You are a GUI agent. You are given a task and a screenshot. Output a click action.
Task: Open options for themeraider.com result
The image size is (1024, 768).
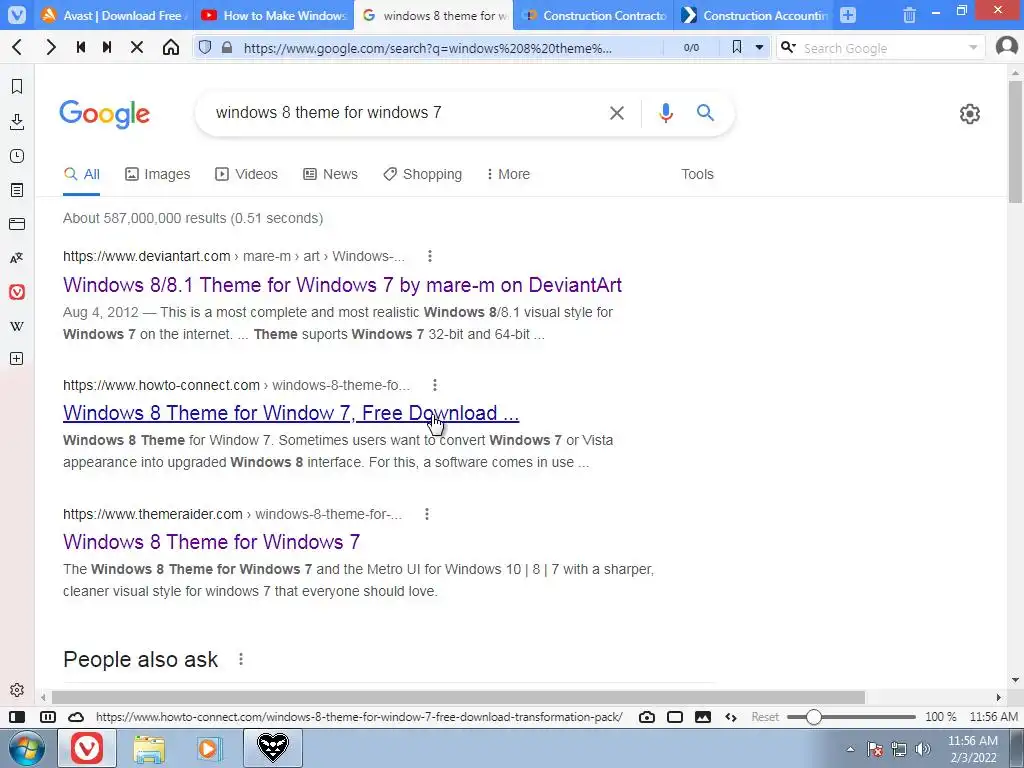[427, 514]
